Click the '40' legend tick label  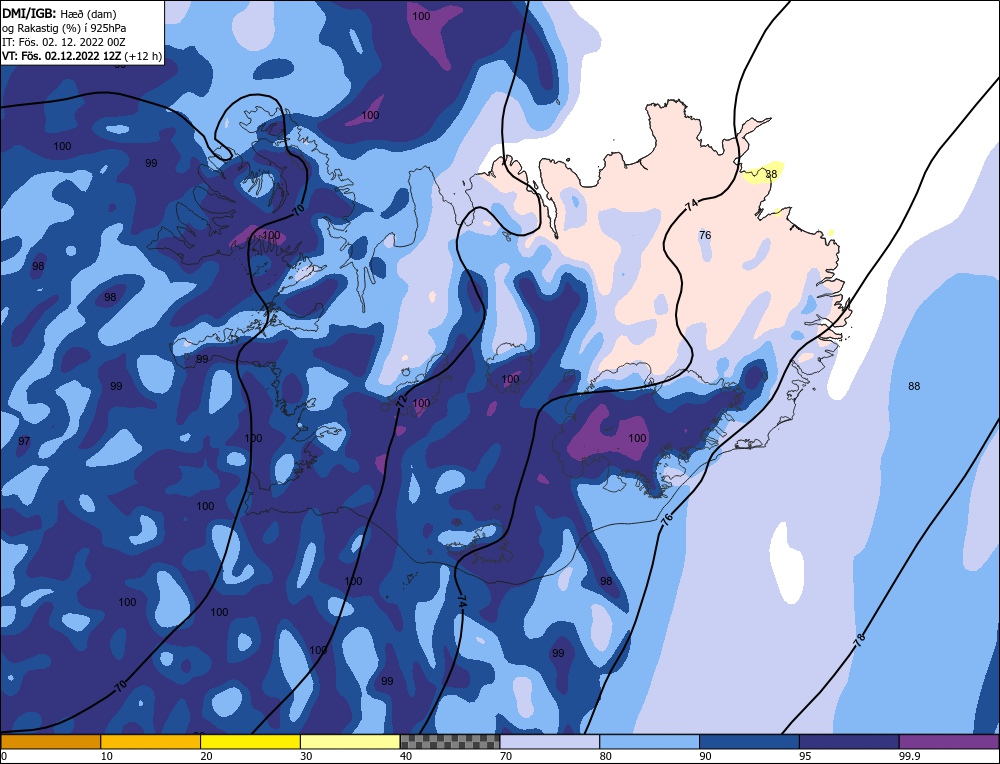pyautogui.click(x=406, y=756)
